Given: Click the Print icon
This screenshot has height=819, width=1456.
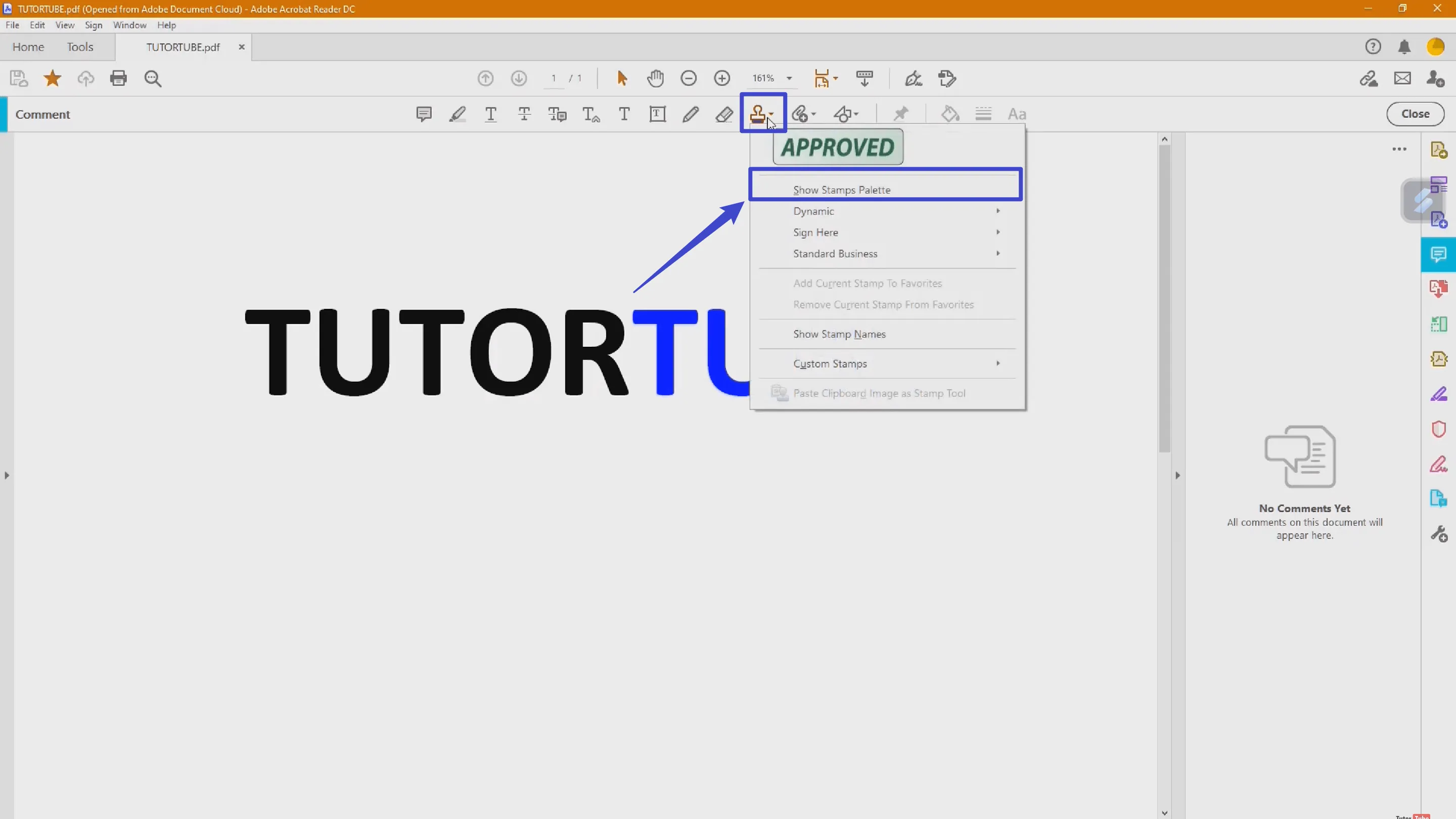Looking at the screenshot, I should (119, 78).
